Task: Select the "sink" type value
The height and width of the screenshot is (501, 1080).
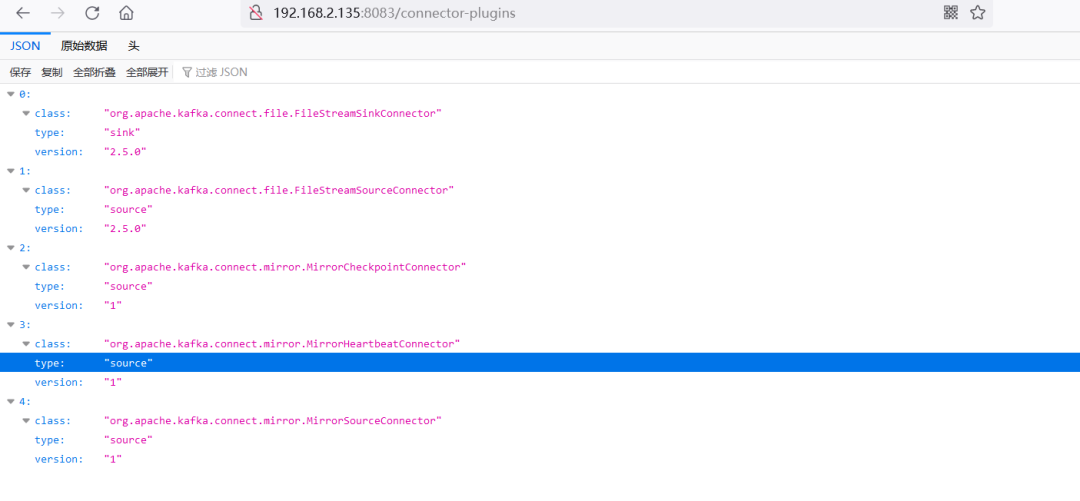Action: (x=122, y=132)
